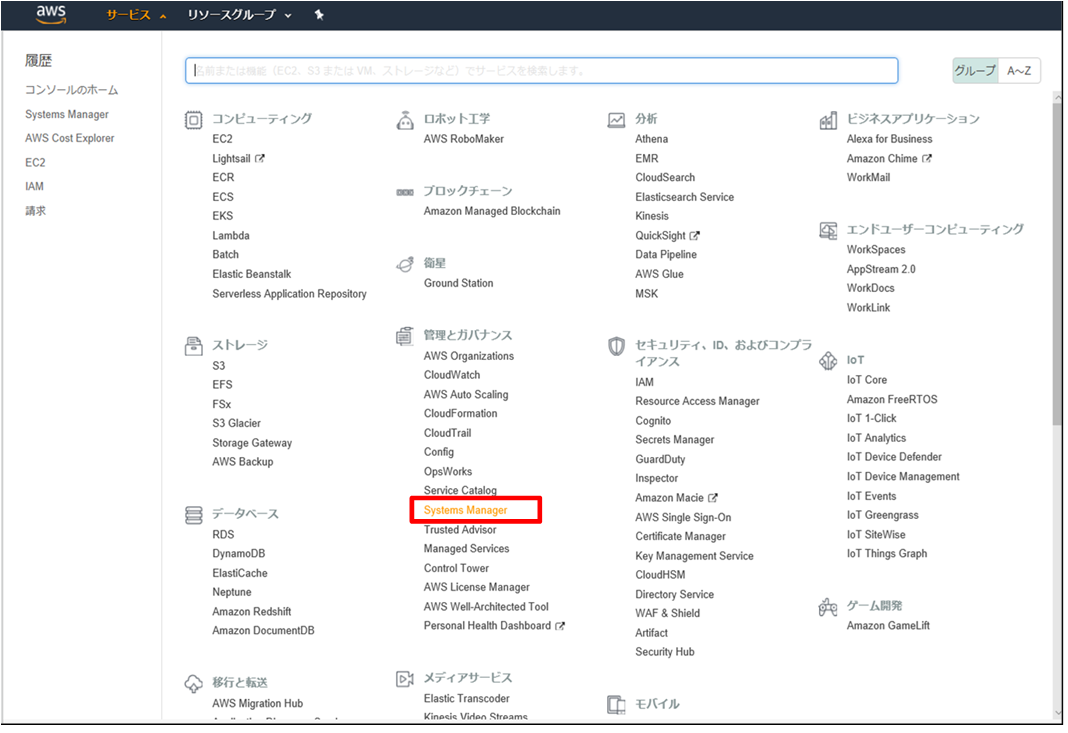The height and width of the screenshot is (733, 1068).
Task: Click the AWS logo home icon
Action: click(x=50, y=14)
